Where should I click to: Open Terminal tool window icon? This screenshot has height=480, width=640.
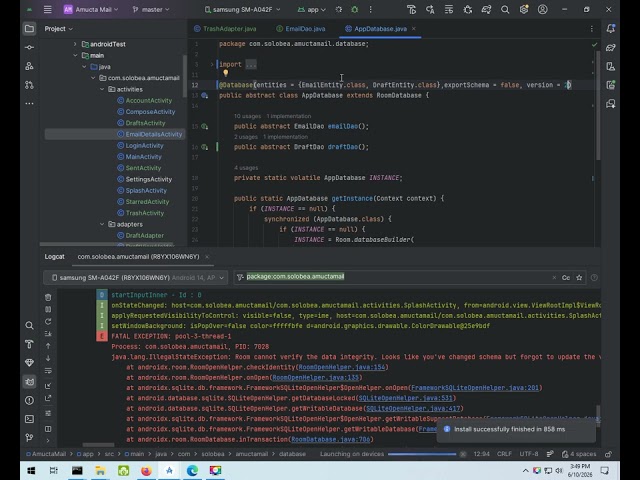pos(29,419)
